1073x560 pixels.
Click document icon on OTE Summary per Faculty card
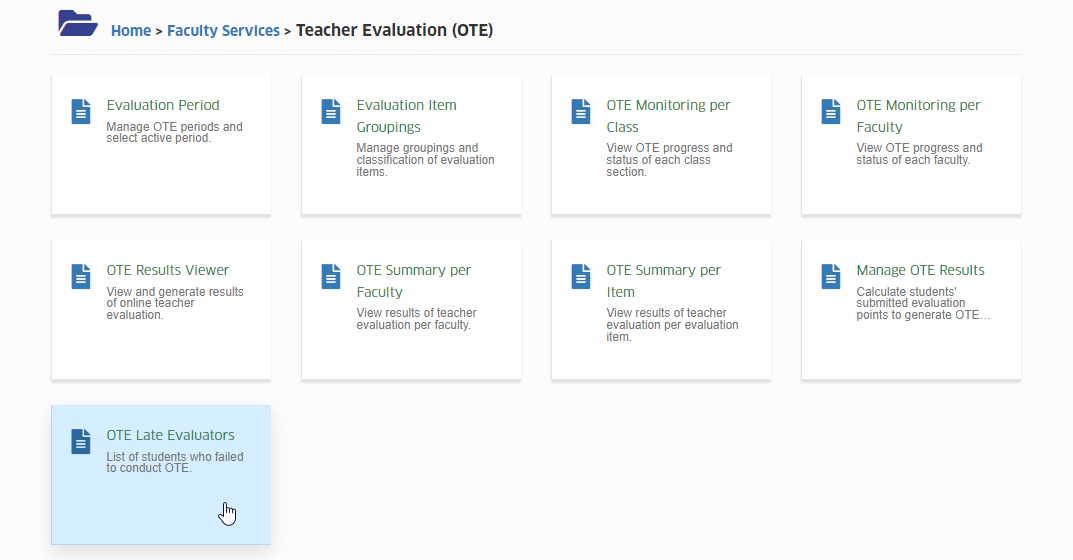(331, 277)
